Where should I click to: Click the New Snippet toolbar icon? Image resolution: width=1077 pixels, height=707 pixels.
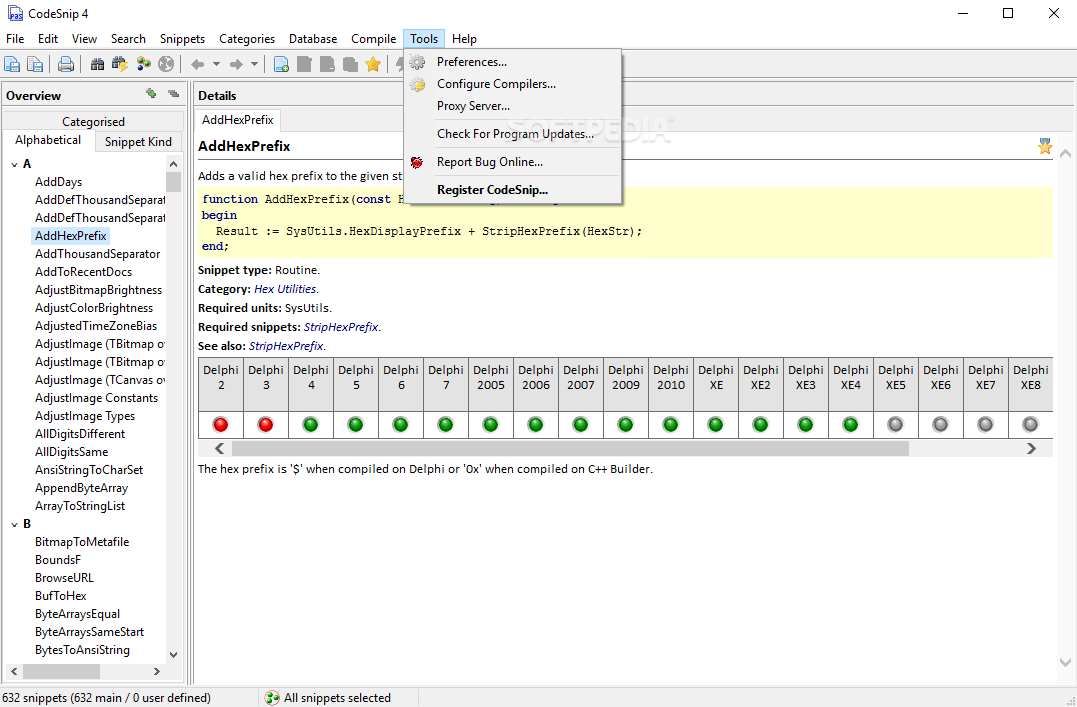point(282,65)
